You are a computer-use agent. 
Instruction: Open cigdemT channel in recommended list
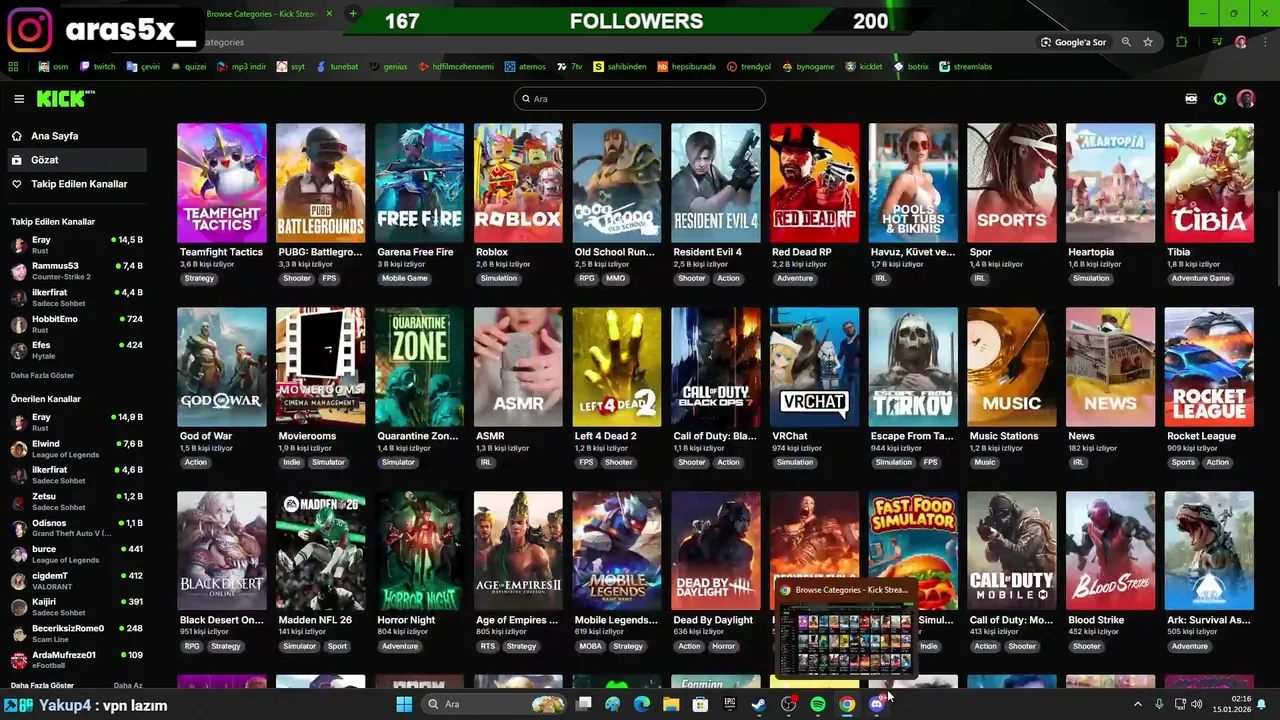[x=77, y=581]
